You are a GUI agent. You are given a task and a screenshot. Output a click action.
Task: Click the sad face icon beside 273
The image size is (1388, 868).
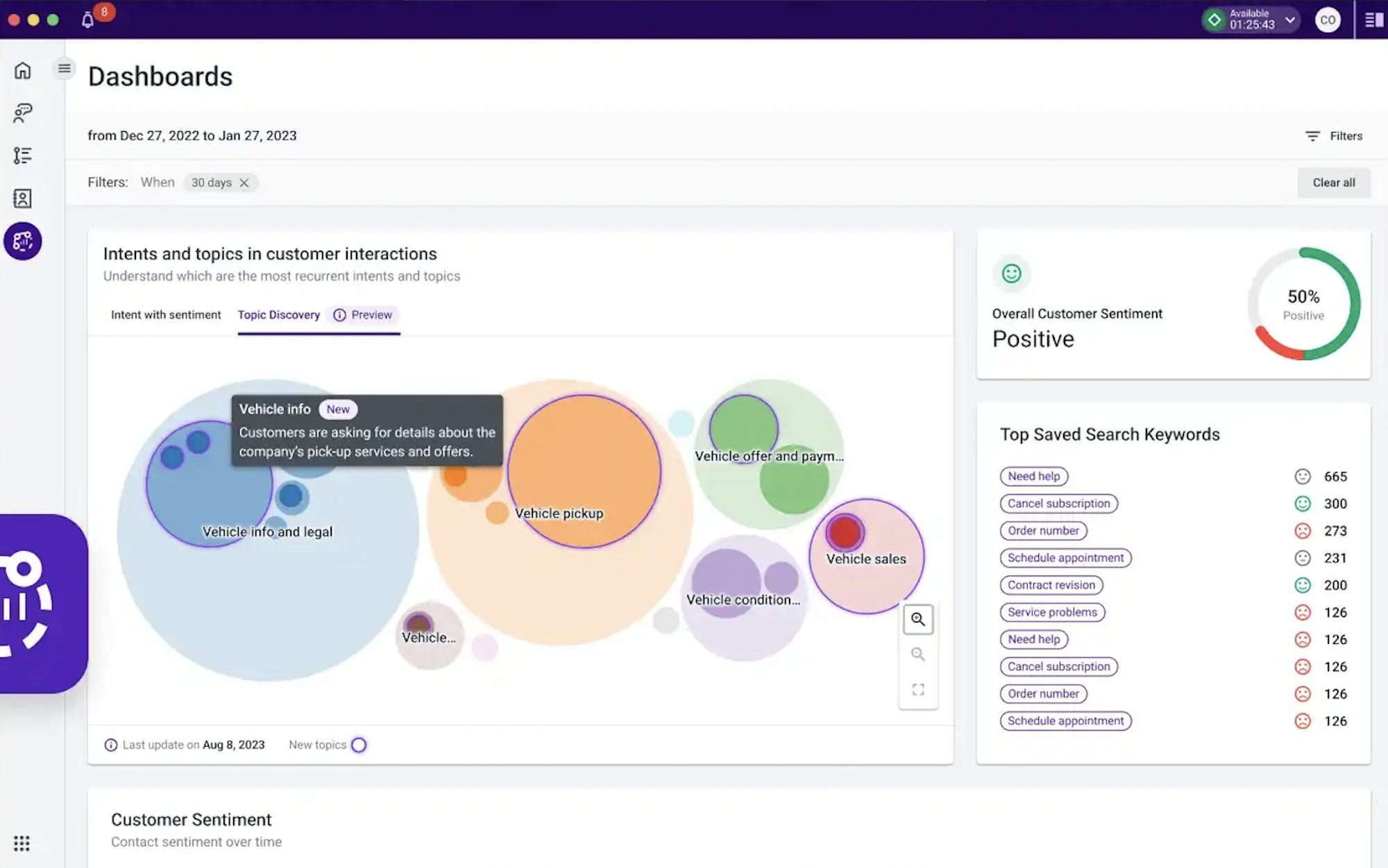click(1303, 530)
